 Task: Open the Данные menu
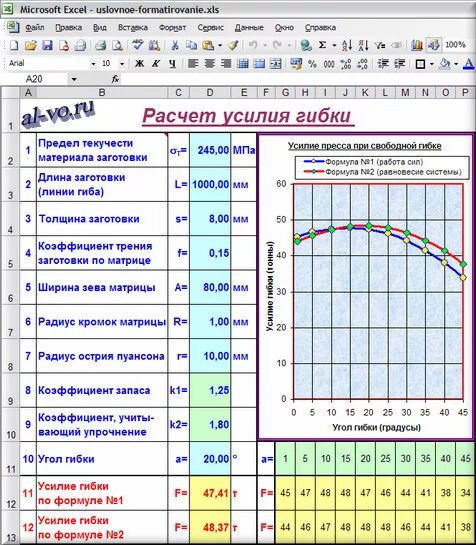point(249,27)
